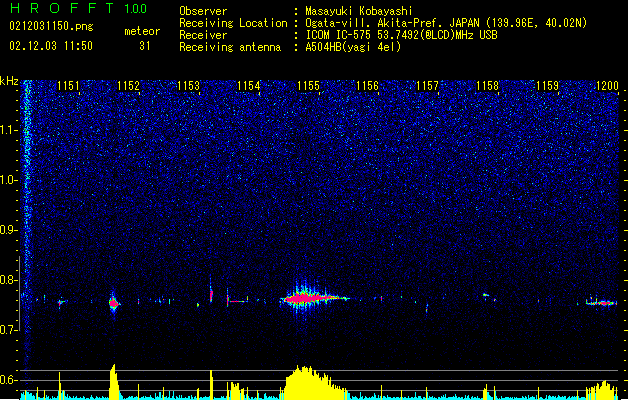Click the long echo streak near 1200
Screen dimensions: 629x400
click(x=601, y=303)
